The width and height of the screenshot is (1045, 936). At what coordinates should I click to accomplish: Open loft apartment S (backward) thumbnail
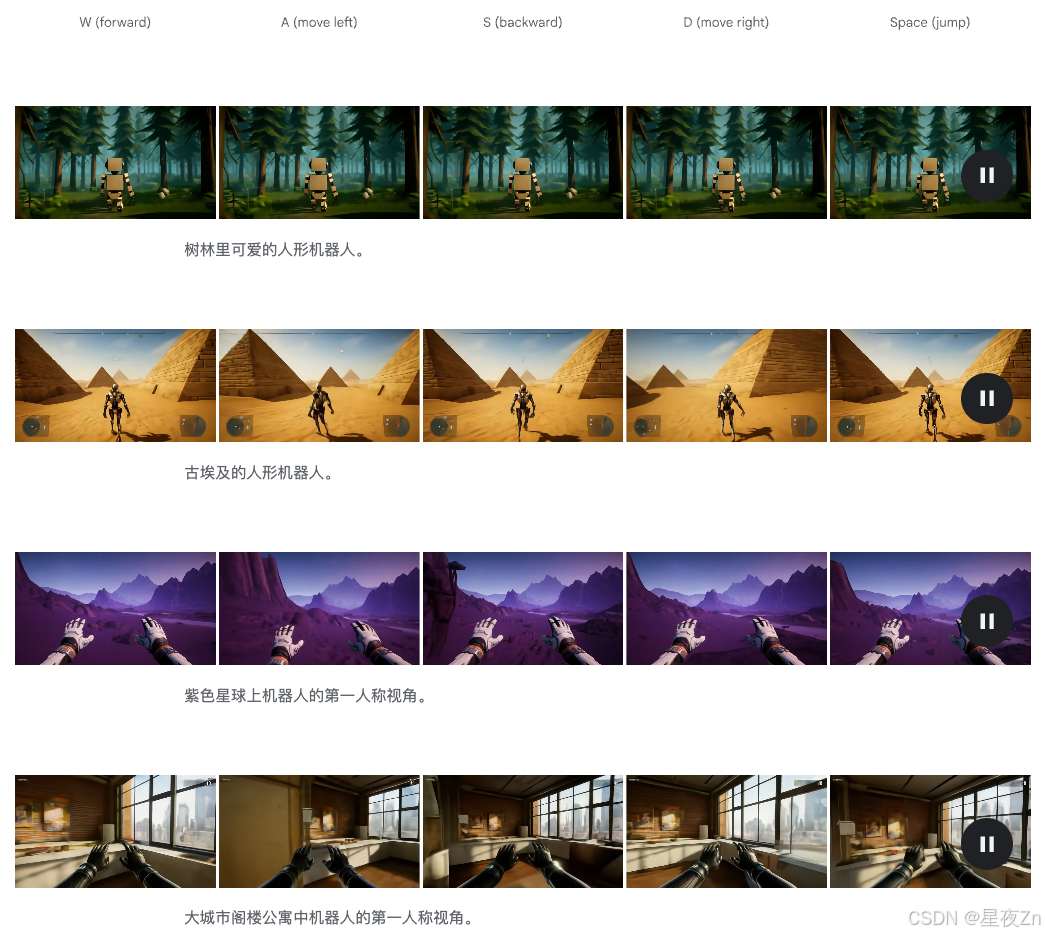pyautogui.click(x=523, y=831)
